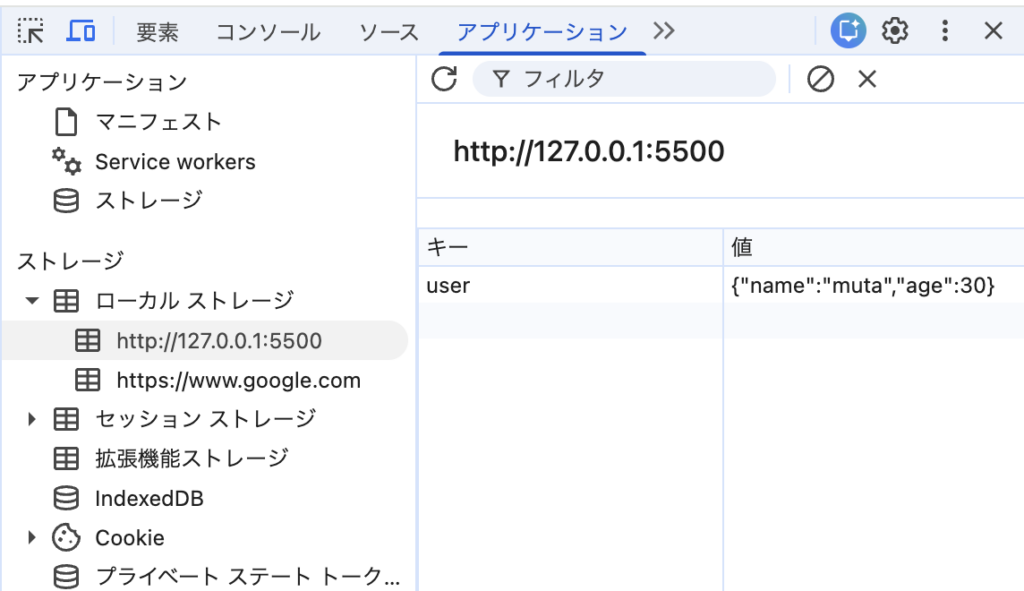Switch to the ソース tab
This screenshot has height=591, width=1024.
tap(389, 32)
